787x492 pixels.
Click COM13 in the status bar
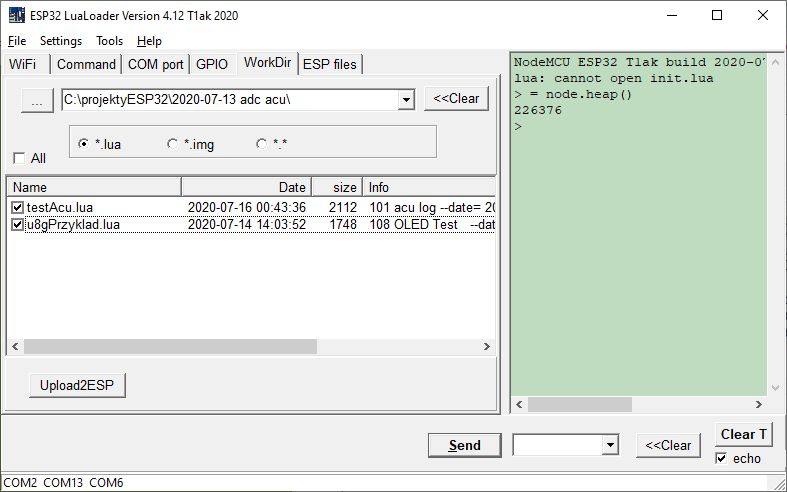pyautogui.click(x=63, y=482)
